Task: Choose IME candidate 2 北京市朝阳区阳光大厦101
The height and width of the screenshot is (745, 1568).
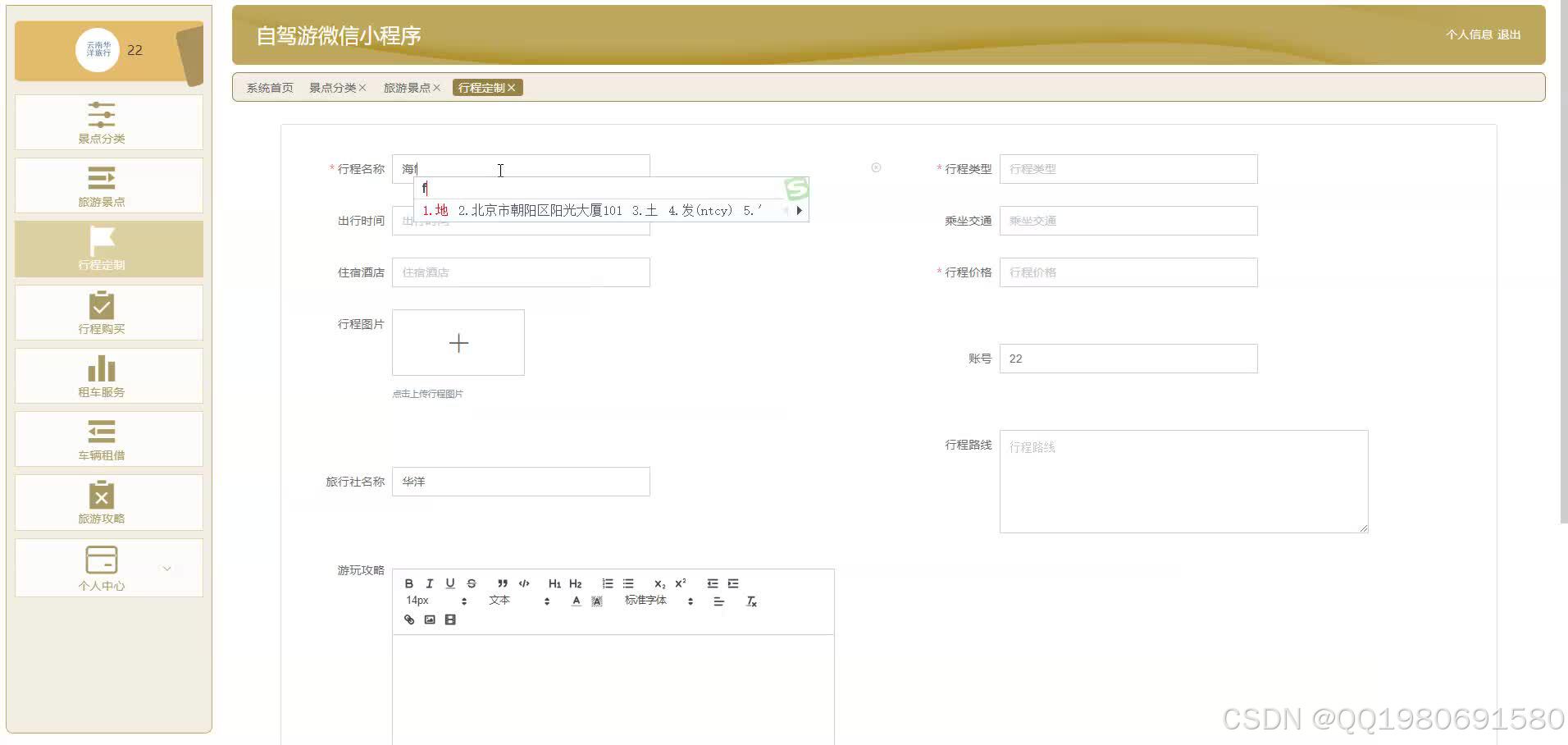Action: click(x=540, y=211)
